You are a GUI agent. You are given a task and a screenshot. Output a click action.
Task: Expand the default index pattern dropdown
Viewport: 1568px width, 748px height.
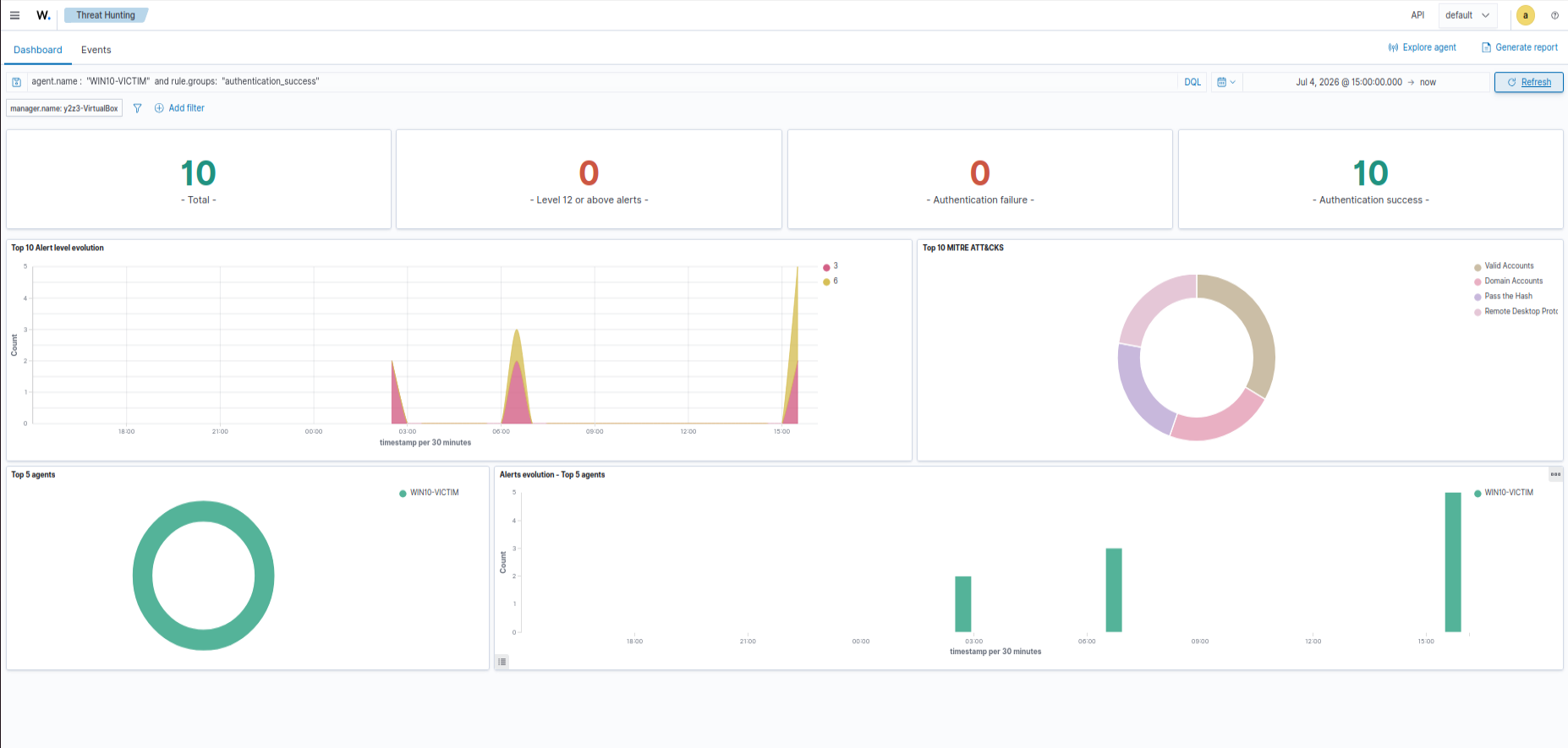(1467, 15)
